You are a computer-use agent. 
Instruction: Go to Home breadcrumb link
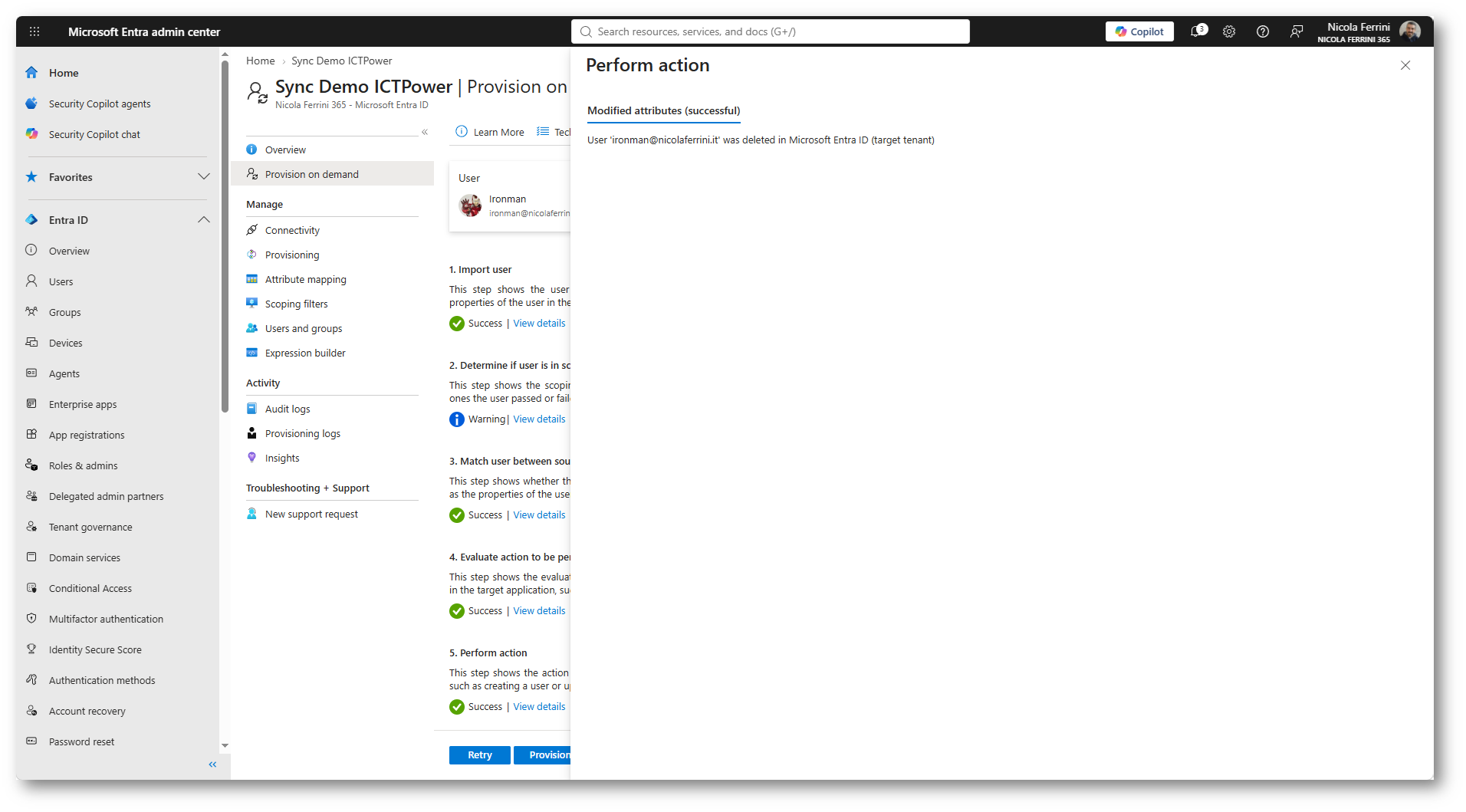click(x=261, y=61)
